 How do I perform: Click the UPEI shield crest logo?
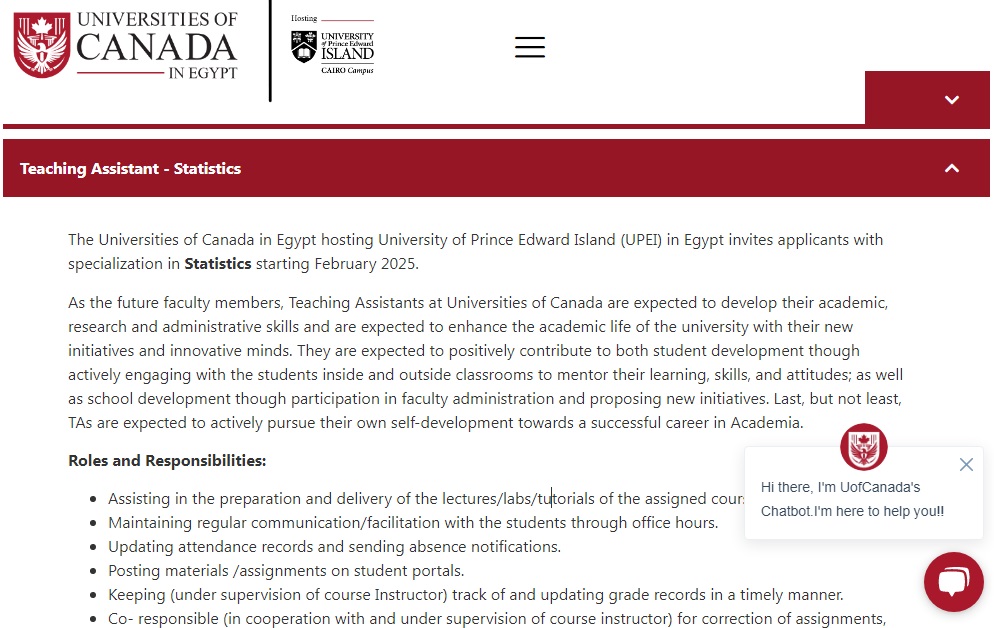[x=304, y=46]
